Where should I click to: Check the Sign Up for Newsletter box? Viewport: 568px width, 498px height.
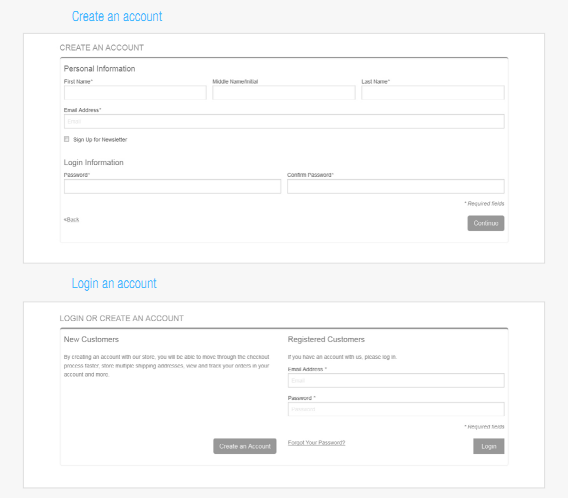pyautogui.click(x=67, y=139)
